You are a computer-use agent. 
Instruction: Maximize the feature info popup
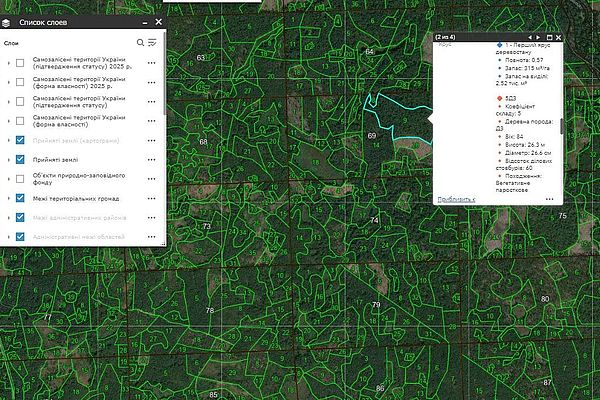(550, 38)
